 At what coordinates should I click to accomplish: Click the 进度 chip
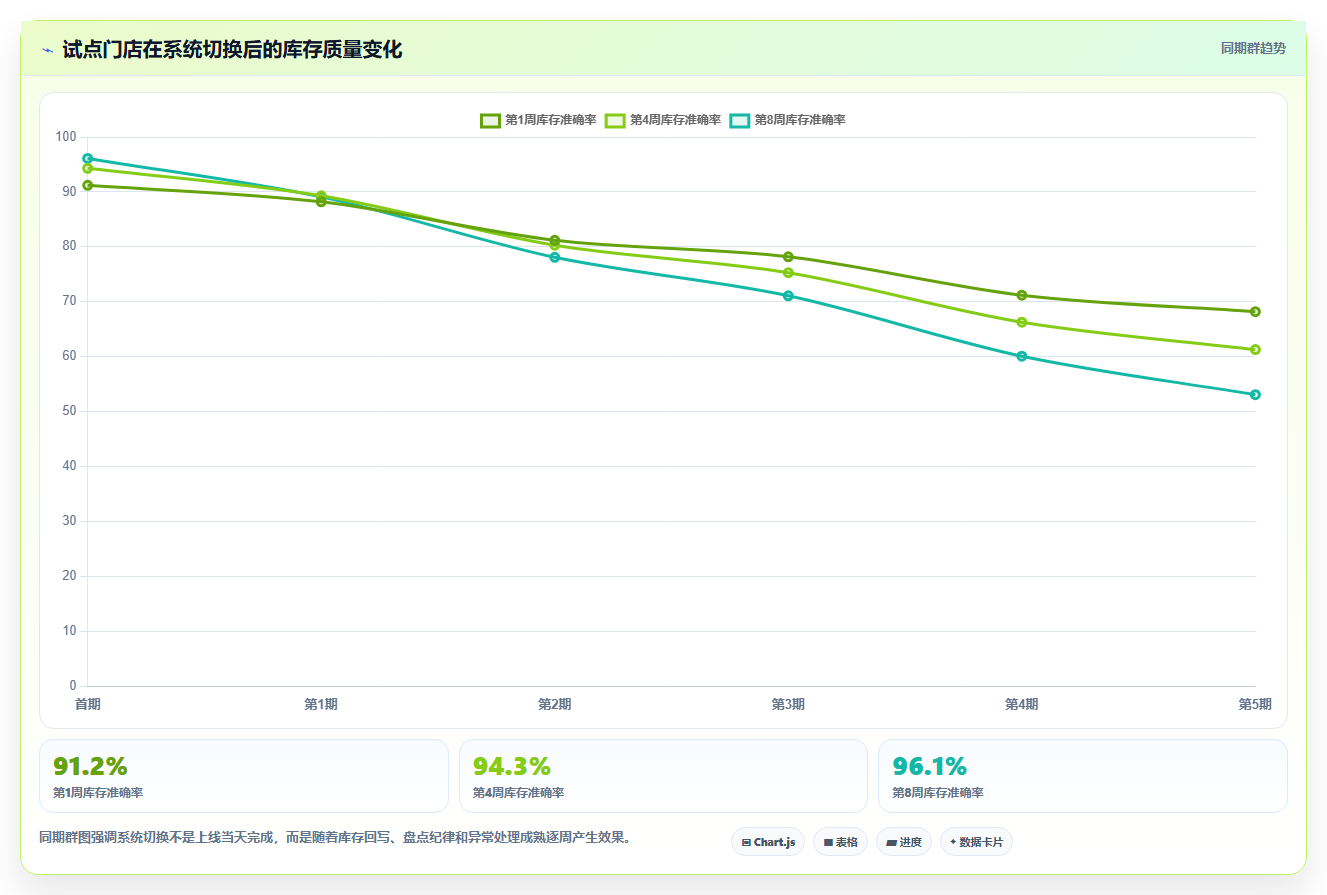904,842
